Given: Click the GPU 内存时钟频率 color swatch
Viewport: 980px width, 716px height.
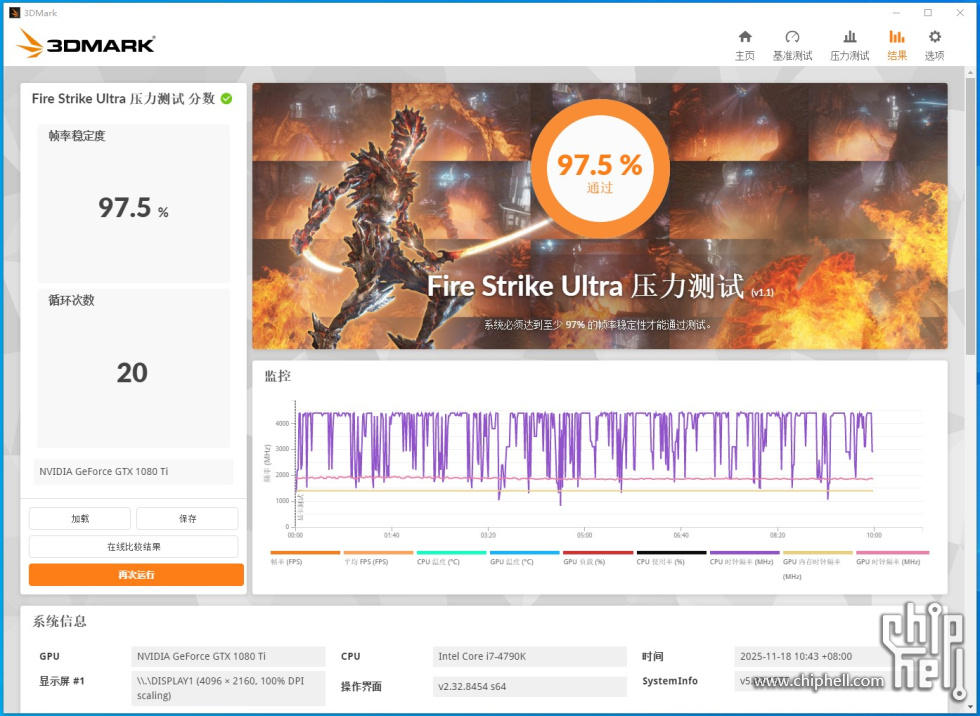Looking at the screenshot, I should pos(817,552).
